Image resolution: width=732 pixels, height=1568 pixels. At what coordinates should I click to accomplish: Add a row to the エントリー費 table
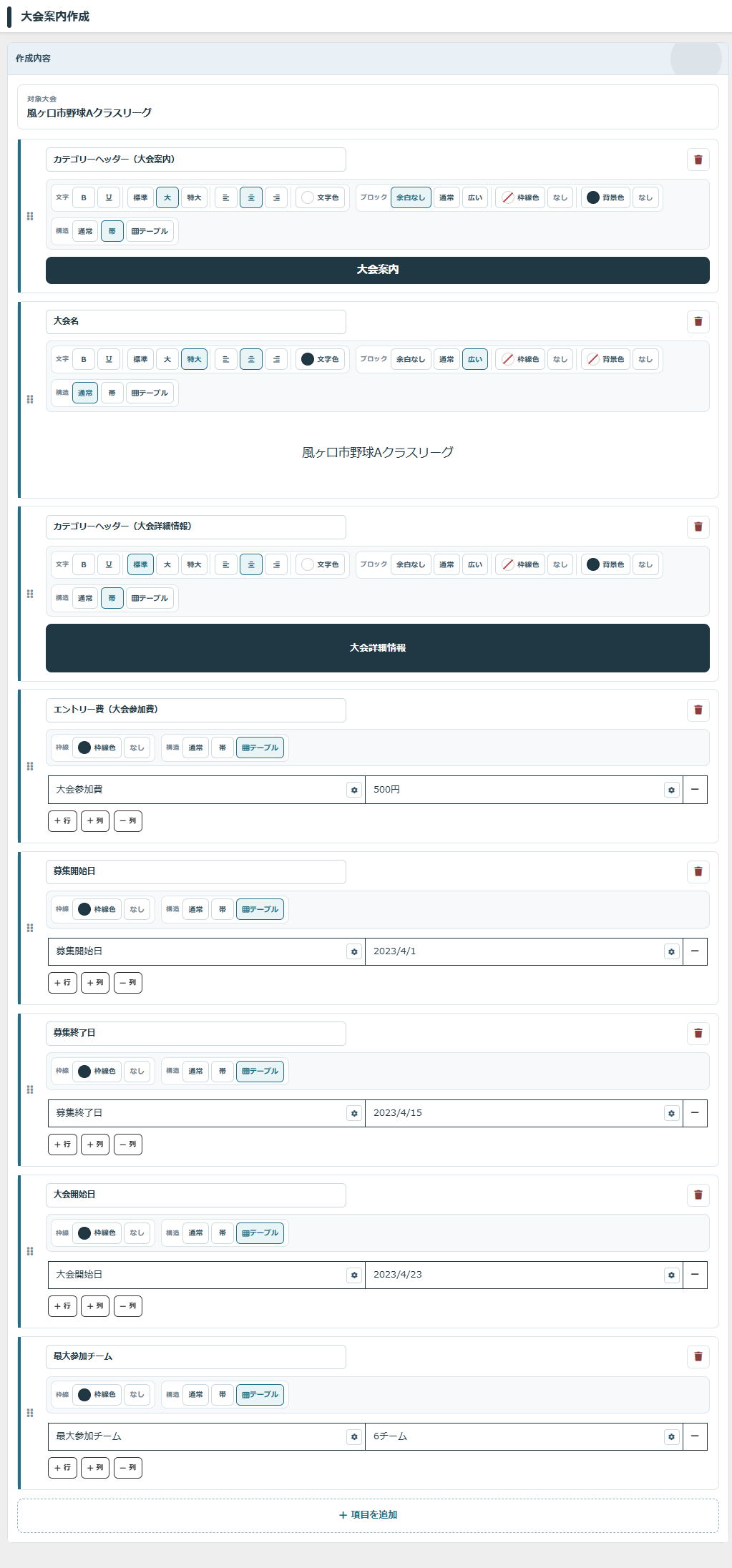[x=62, y=821]
